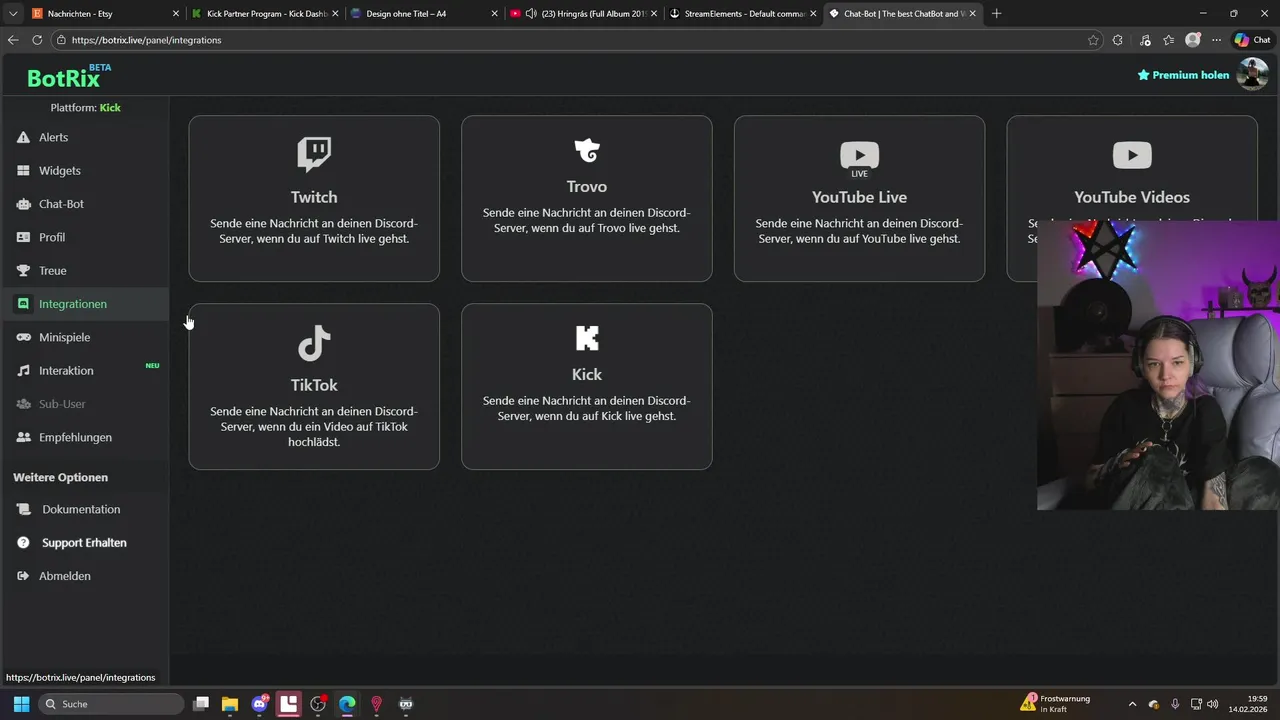
Task: Open Task View on the taskbar
Action: pos(201,704)
